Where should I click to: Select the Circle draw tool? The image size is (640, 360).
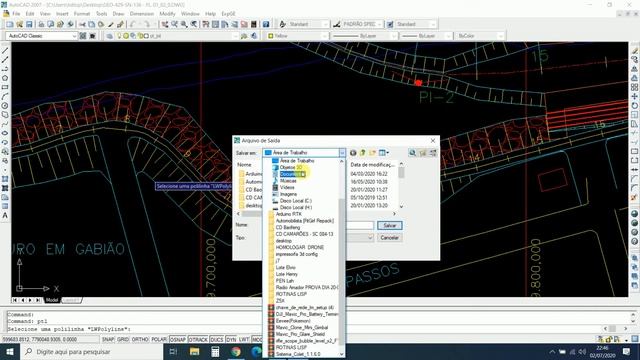point(5,106)
